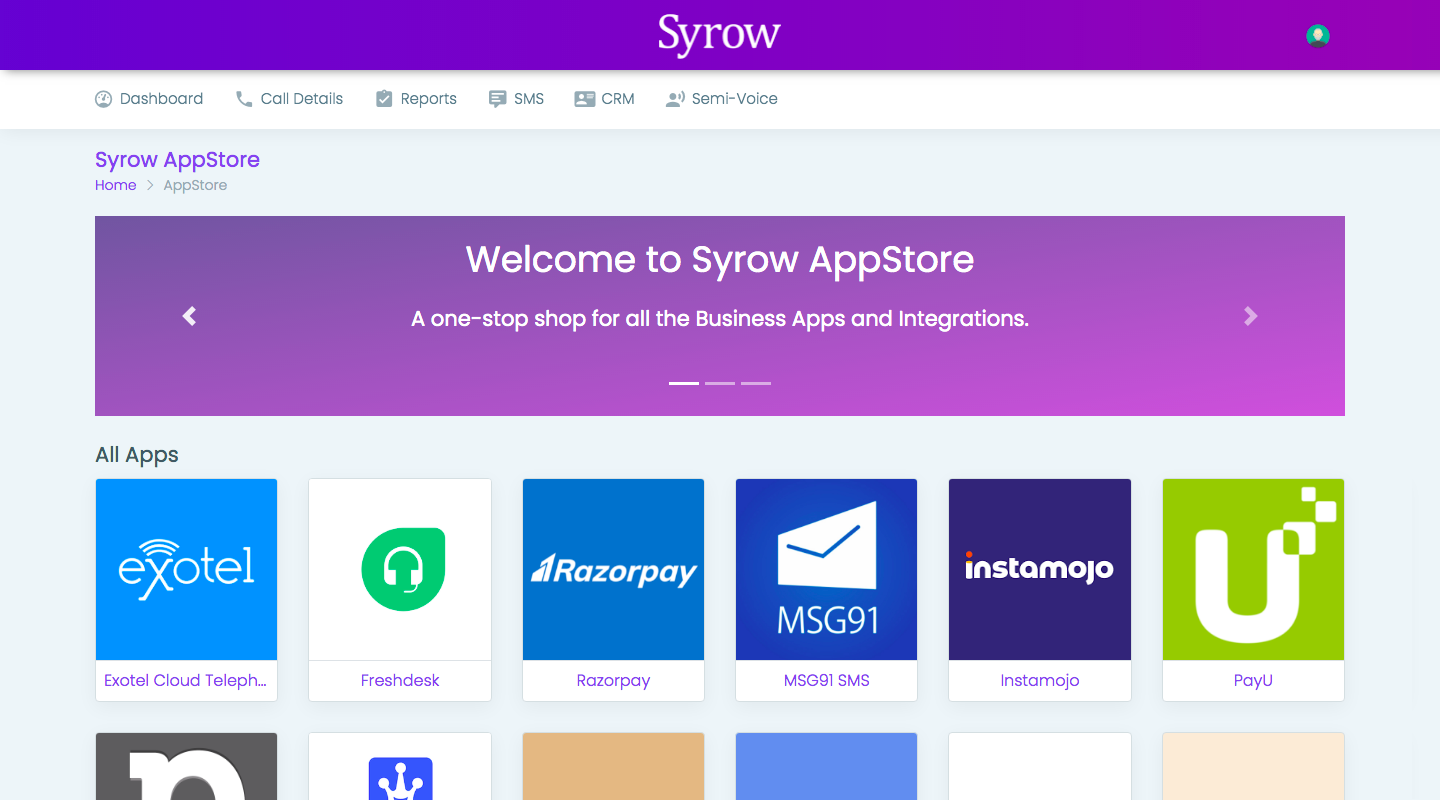Image resolution: width=1440 pixels, height=800 pixels.
Task: Open the SMS menu item
Action: point(516,99)
